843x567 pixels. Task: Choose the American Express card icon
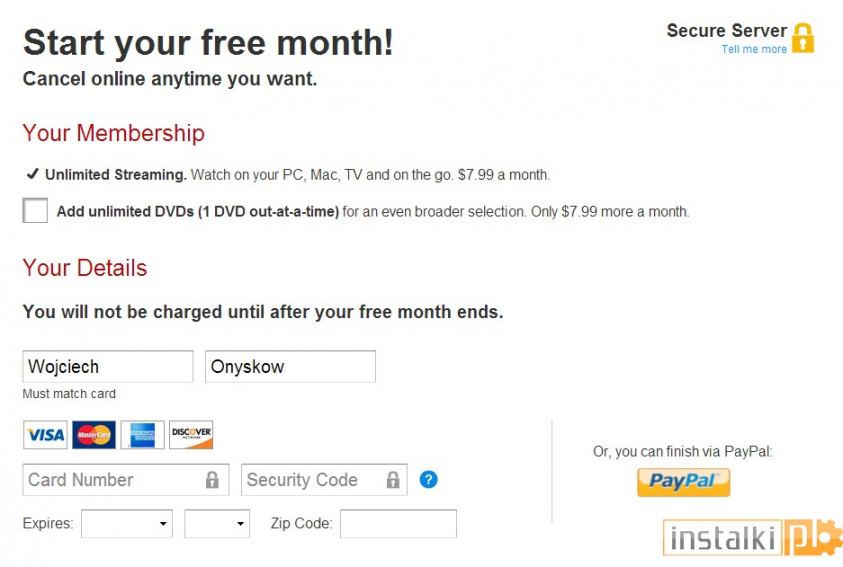(142, 435)
